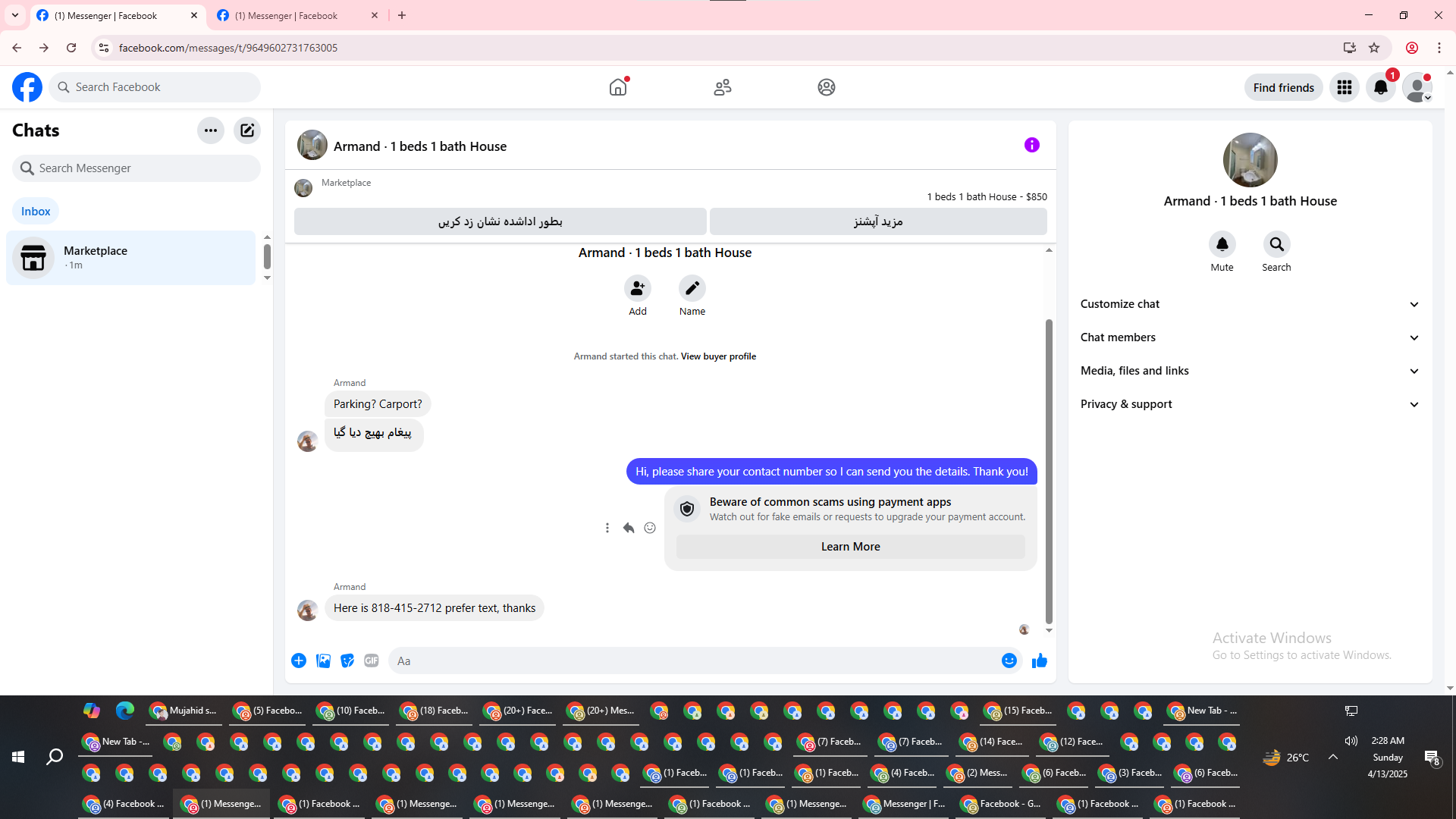Focus the Search Messenger field
This screenshot has height=819, width=1456.
coord(136,168)
